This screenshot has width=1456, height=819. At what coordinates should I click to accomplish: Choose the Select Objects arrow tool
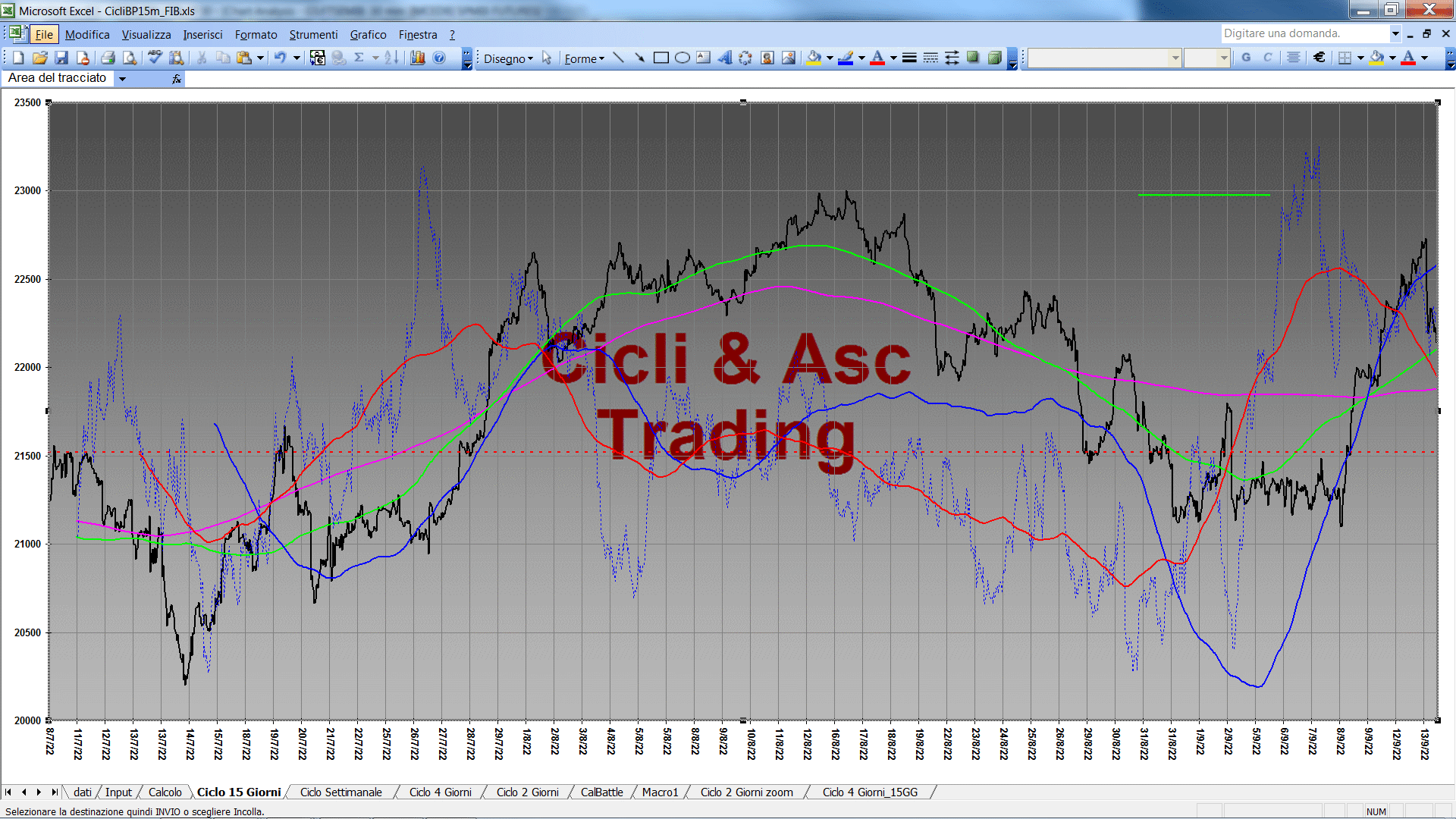tap(547, 58)
